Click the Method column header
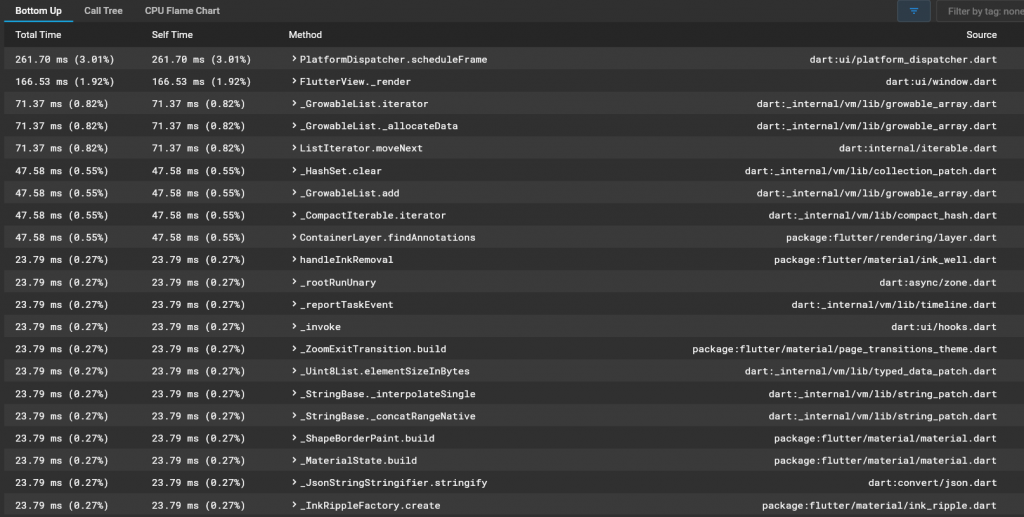 point(305,35)
